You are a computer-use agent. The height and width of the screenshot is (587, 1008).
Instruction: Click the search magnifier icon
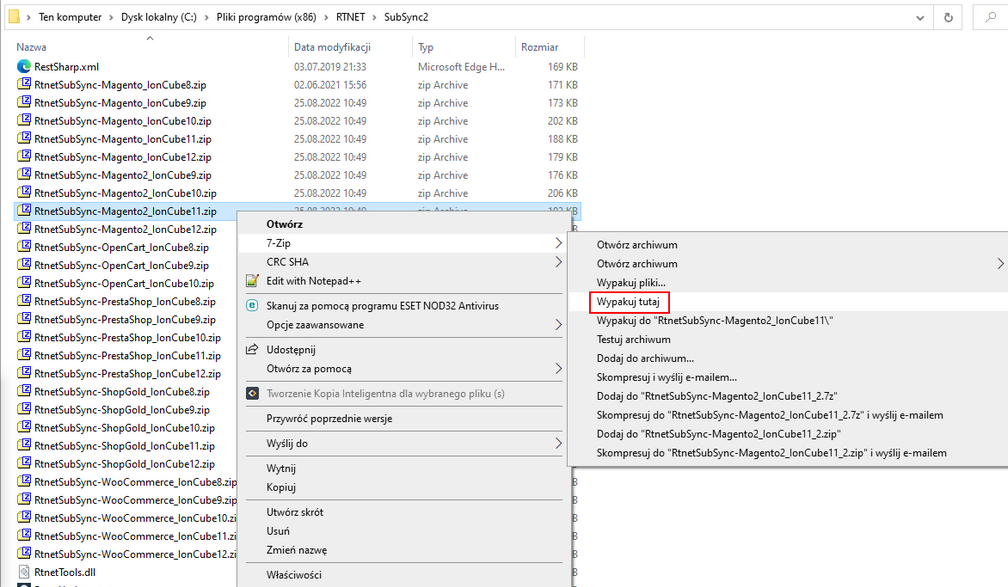[991, 17]
